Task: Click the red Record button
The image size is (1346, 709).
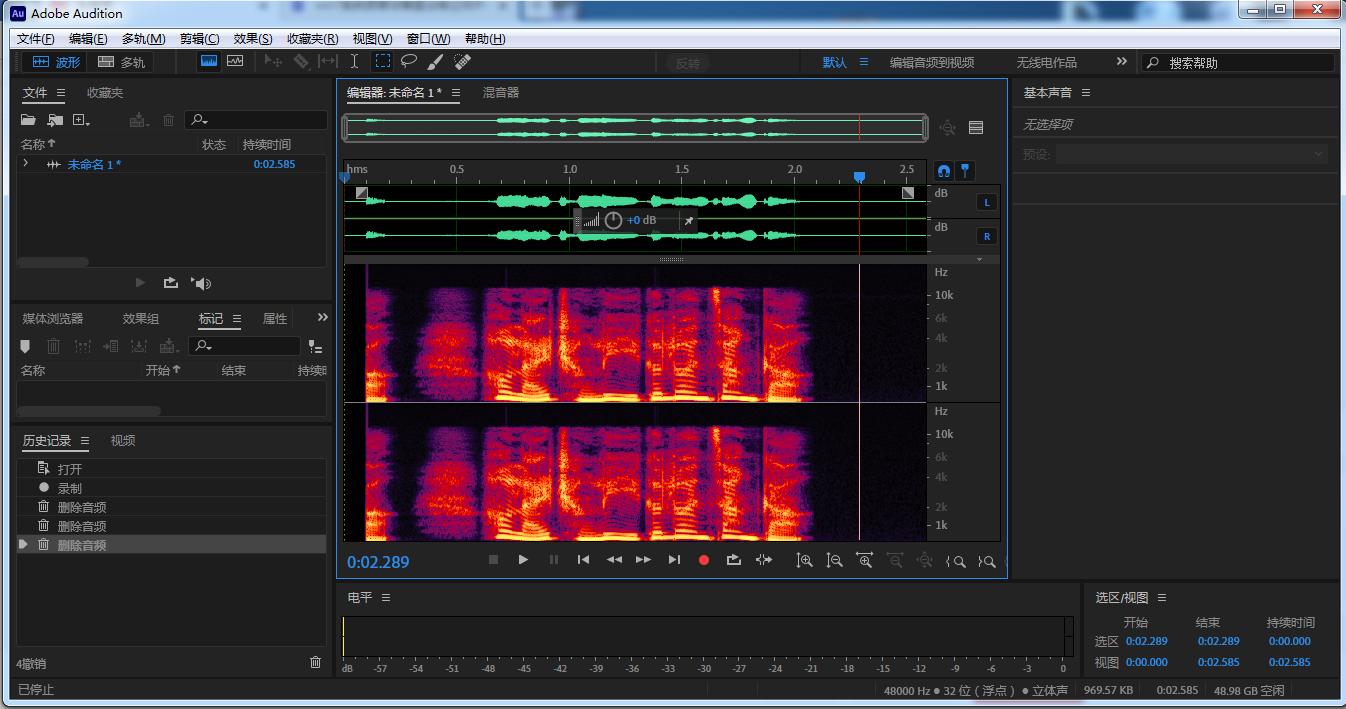Action: [x=703, y=560]
